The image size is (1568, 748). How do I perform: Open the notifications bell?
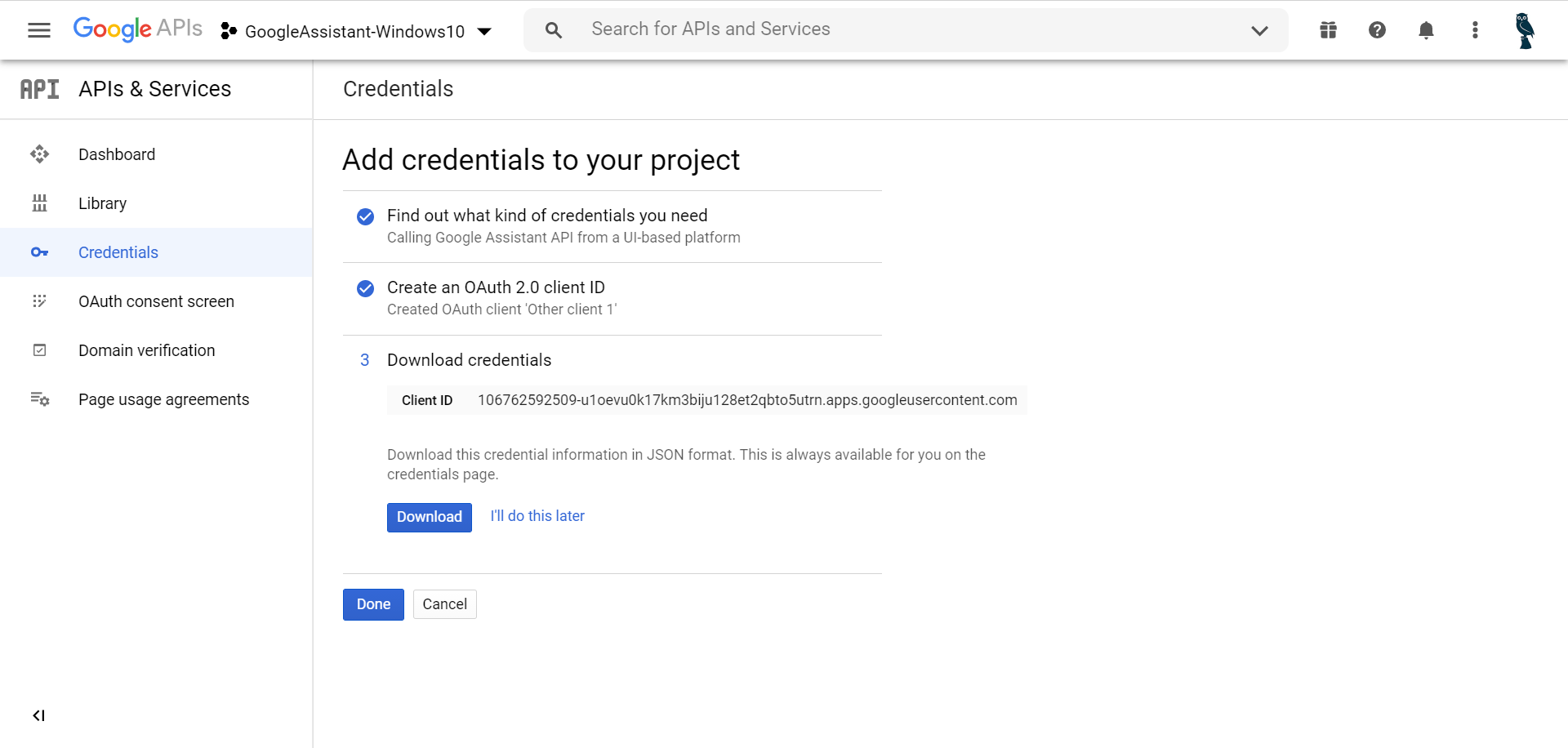click(x=1426, y=30)
